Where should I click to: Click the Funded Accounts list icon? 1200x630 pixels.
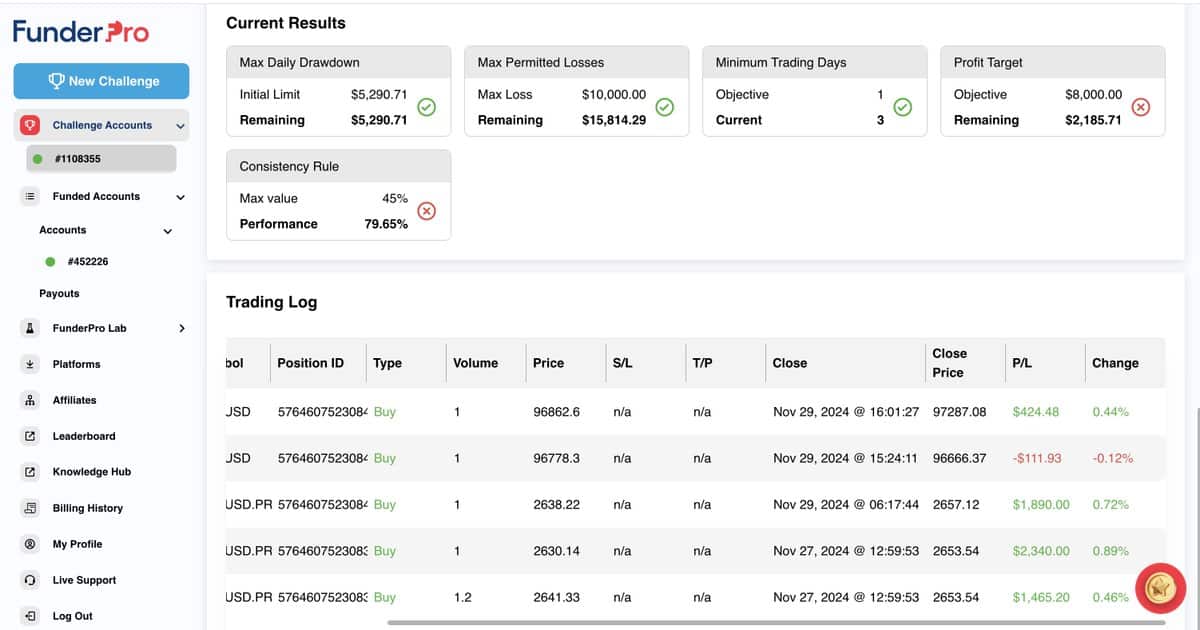coord(30,197)
